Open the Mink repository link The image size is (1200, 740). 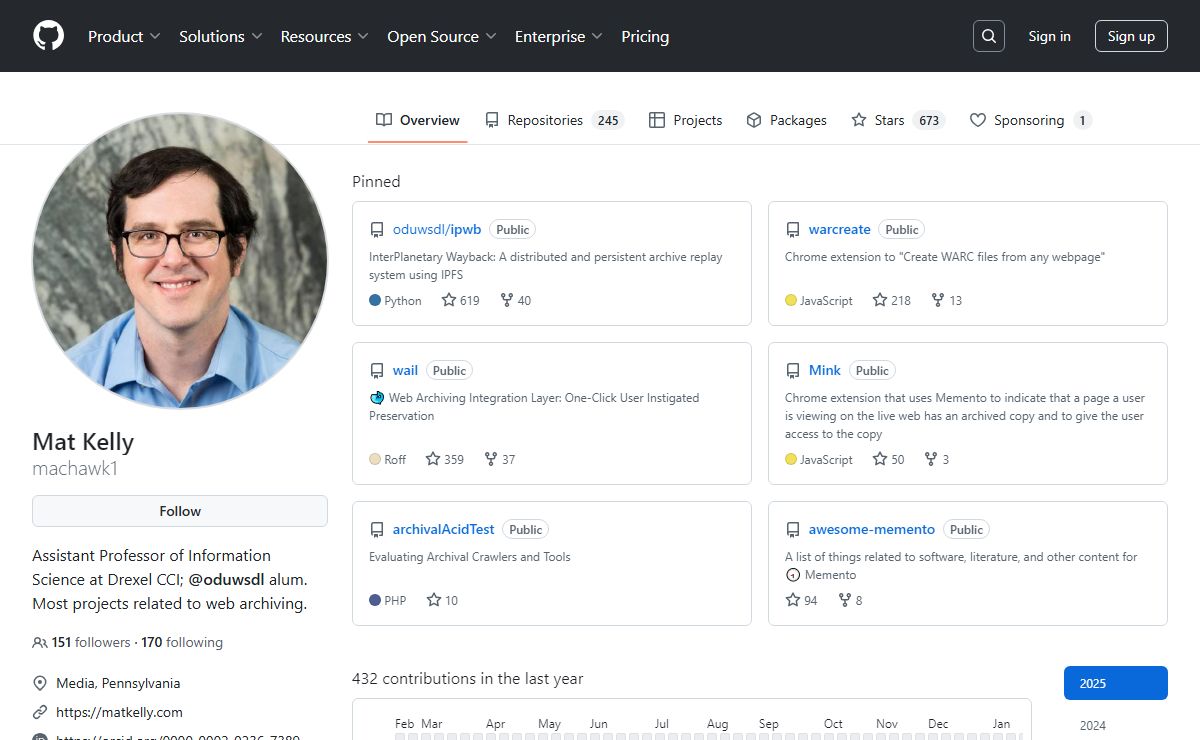coord(825,370)
